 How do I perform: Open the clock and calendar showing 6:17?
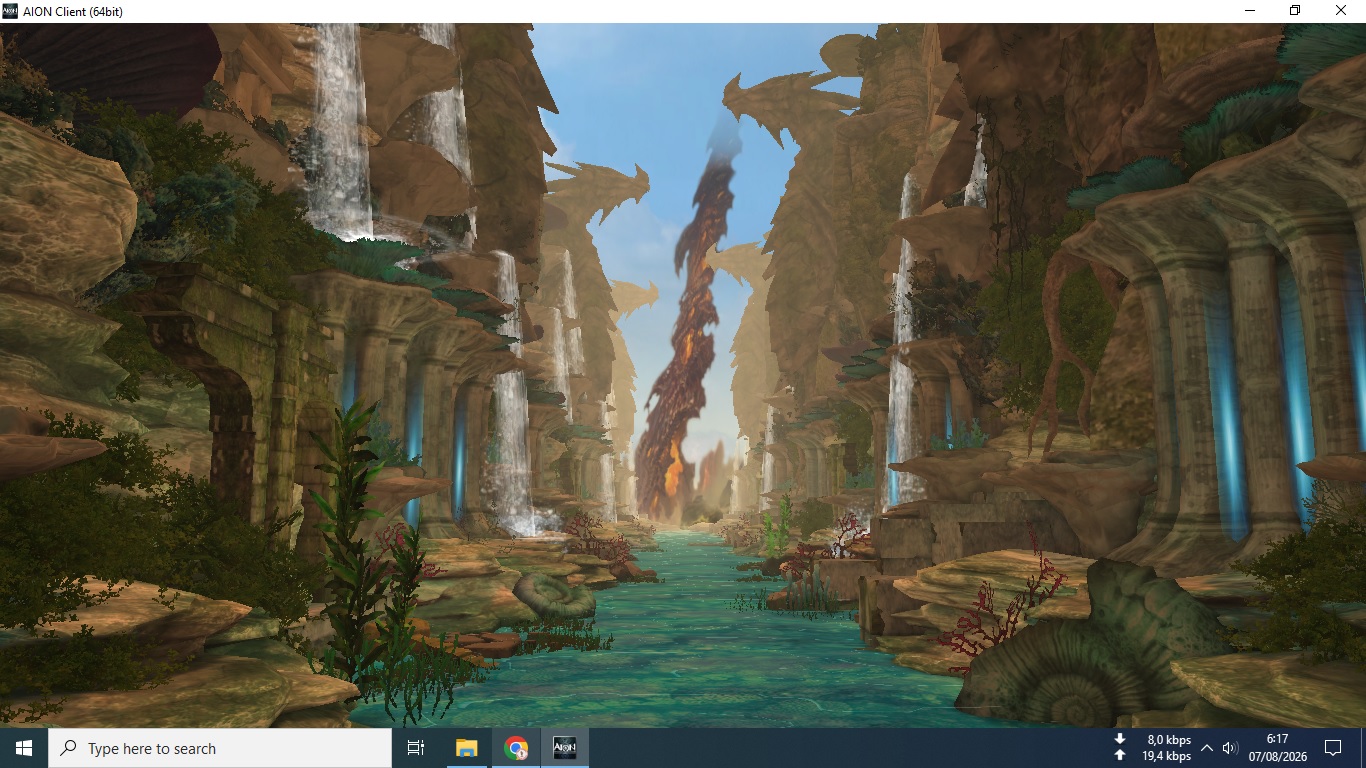[1276, 748]
